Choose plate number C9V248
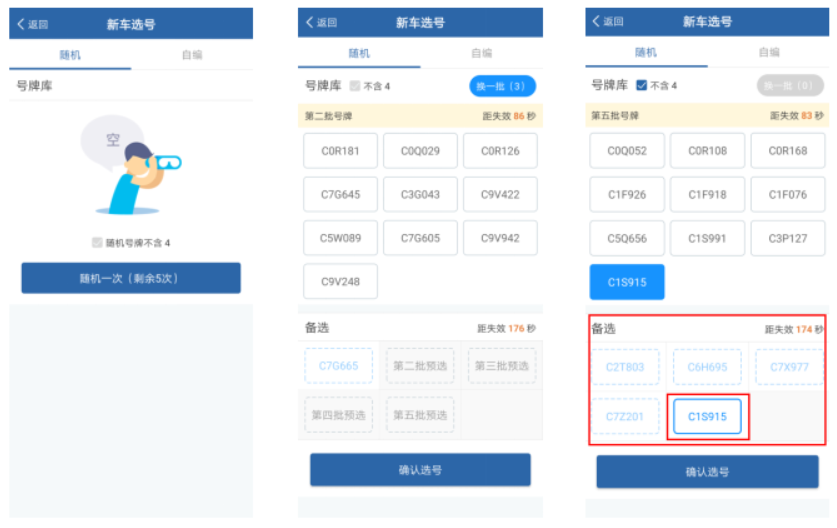The width and height of the screenshot is (837, 528). pyautogui.click(x=340, y=282)
